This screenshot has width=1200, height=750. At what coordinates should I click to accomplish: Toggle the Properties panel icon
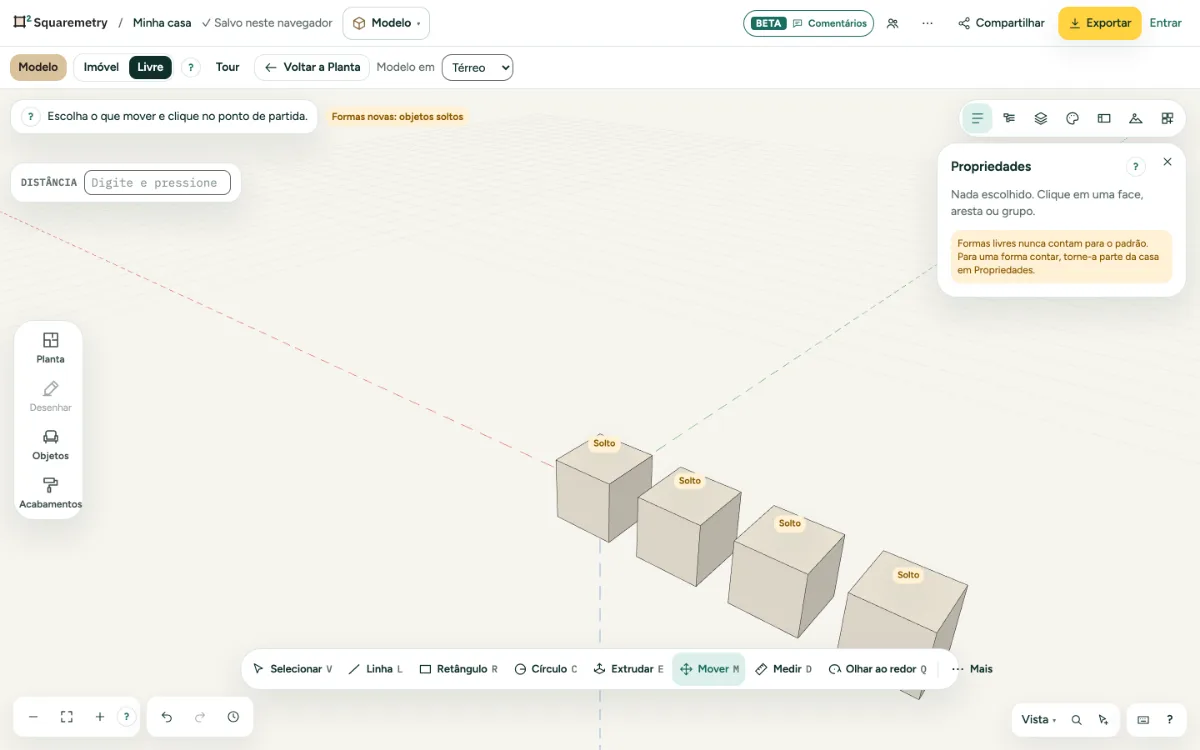point(977,118)
